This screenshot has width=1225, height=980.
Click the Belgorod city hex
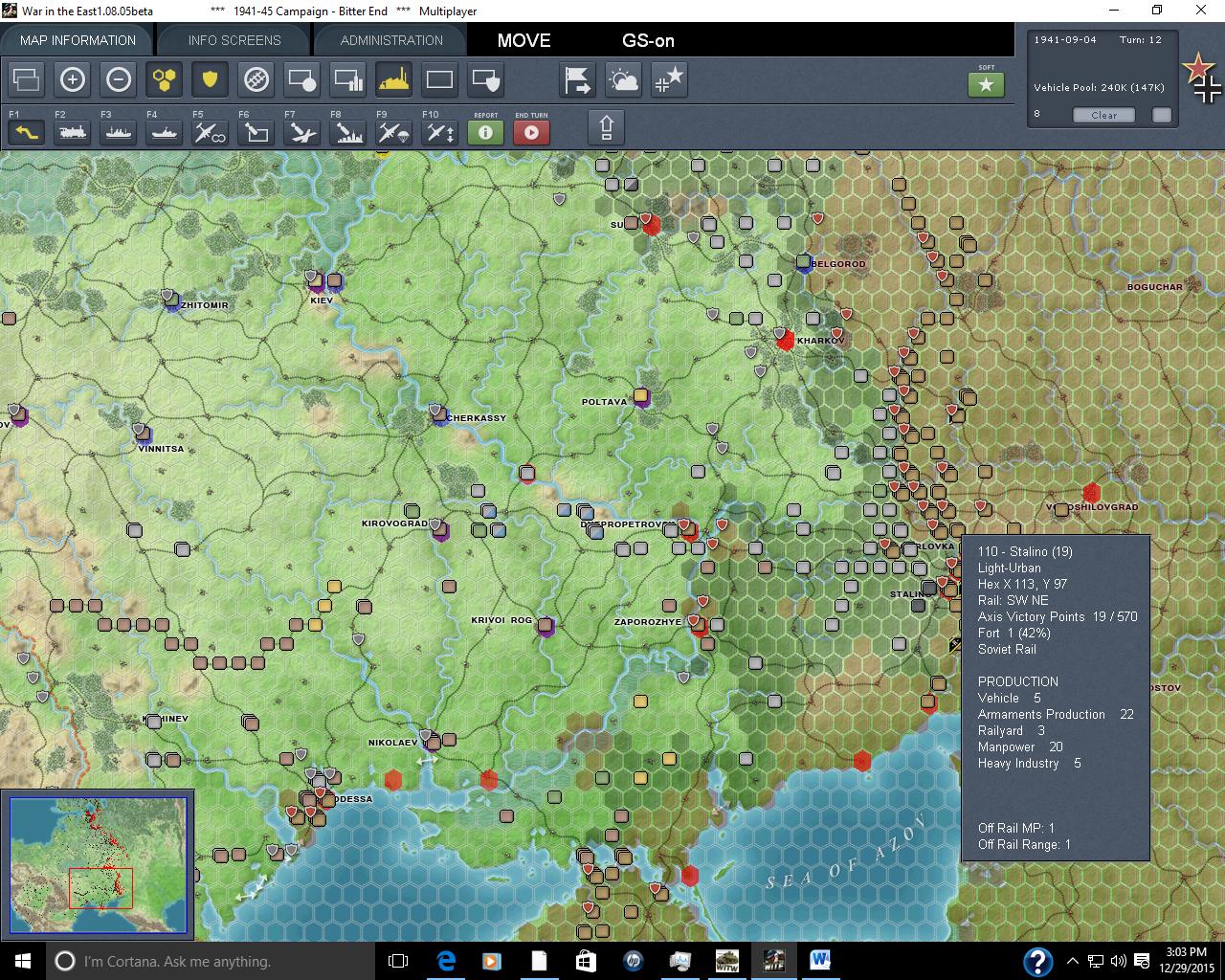click(x=804, y=263)
